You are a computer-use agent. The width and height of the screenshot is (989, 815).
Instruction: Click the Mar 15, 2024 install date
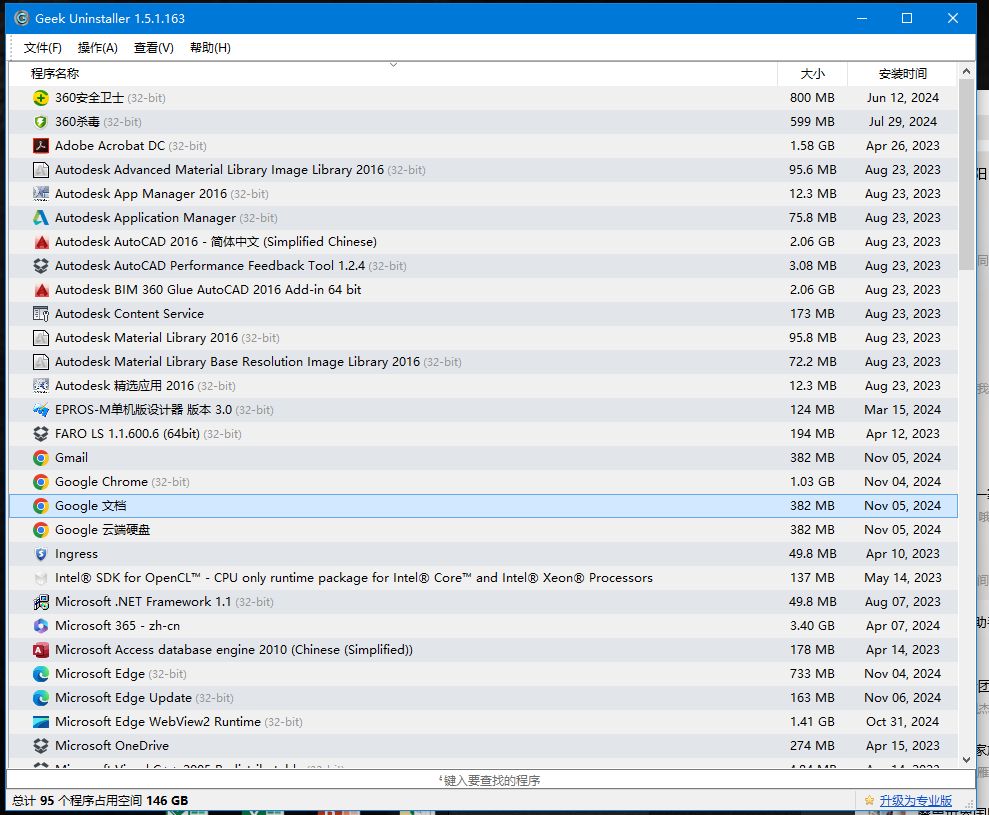tap(903, 409)
